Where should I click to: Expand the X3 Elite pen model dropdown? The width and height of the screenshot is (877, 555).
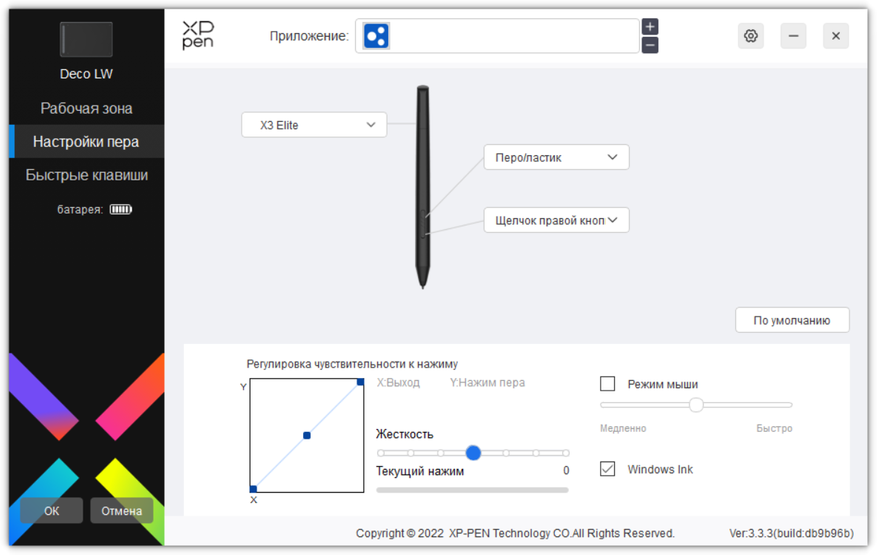click(x=314, y=125)
